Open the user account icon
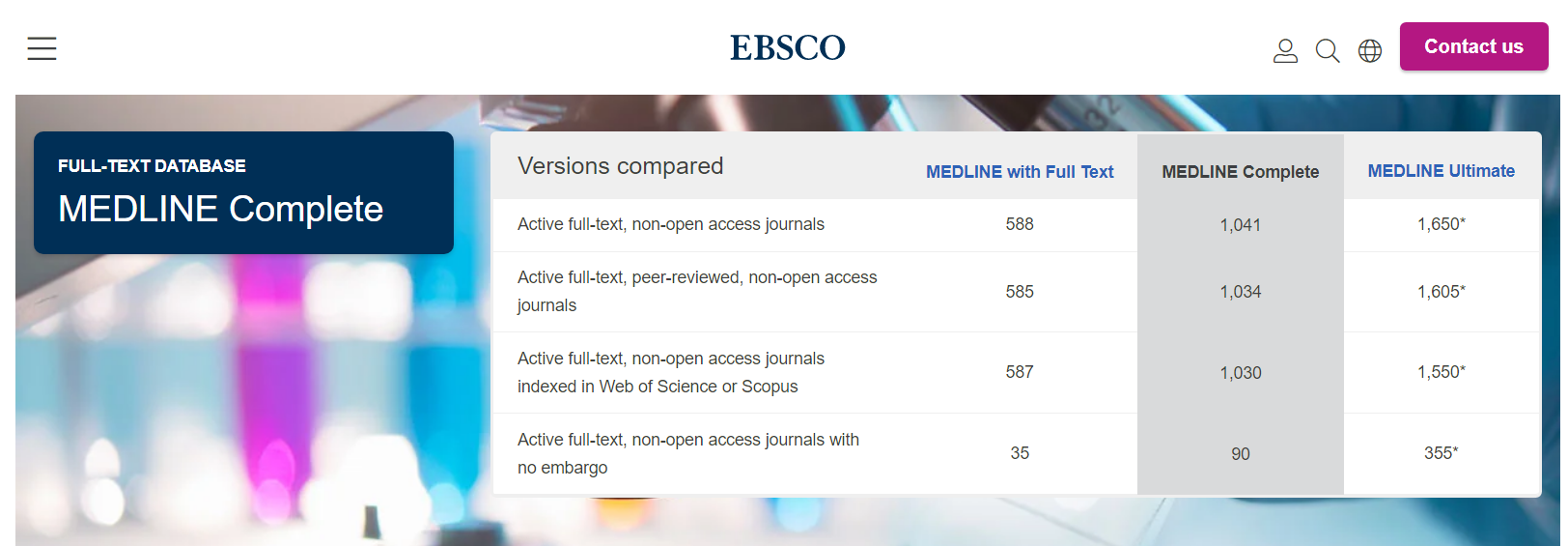This screenshot has width=1568, height=546. [1285, 50]
